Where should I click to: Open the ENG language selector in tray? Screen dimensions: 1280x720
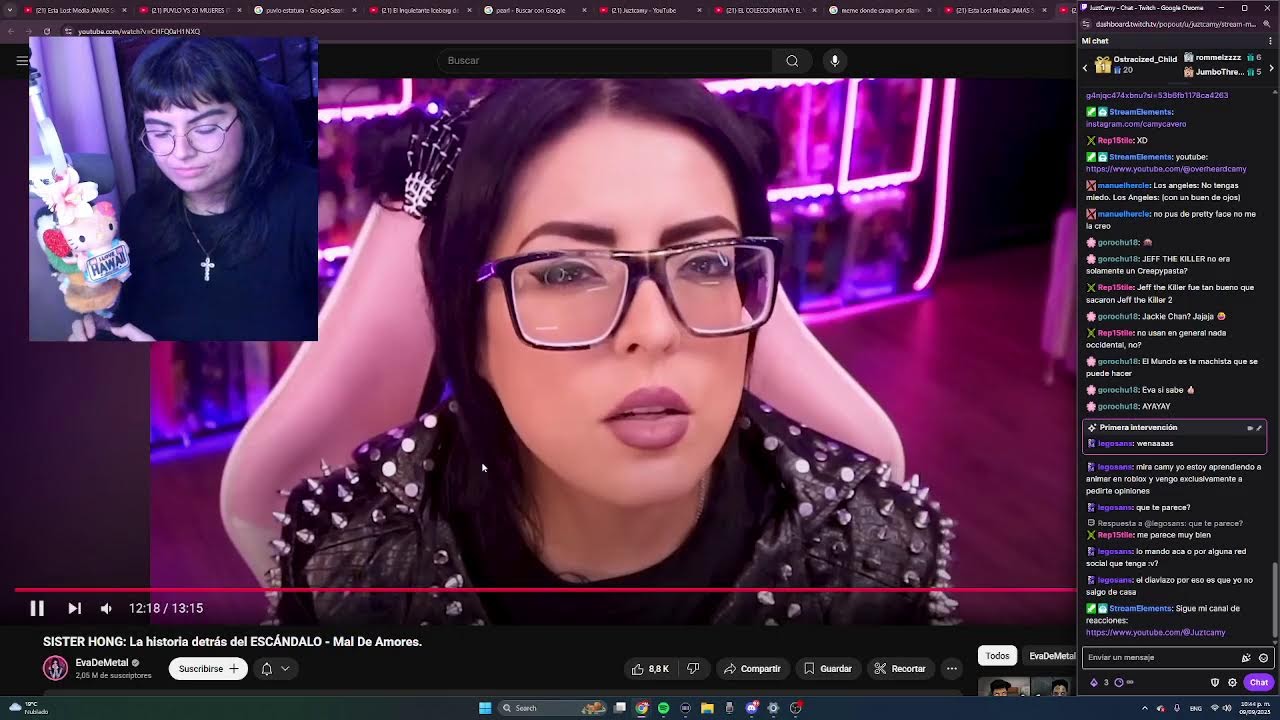[1195, 708]
